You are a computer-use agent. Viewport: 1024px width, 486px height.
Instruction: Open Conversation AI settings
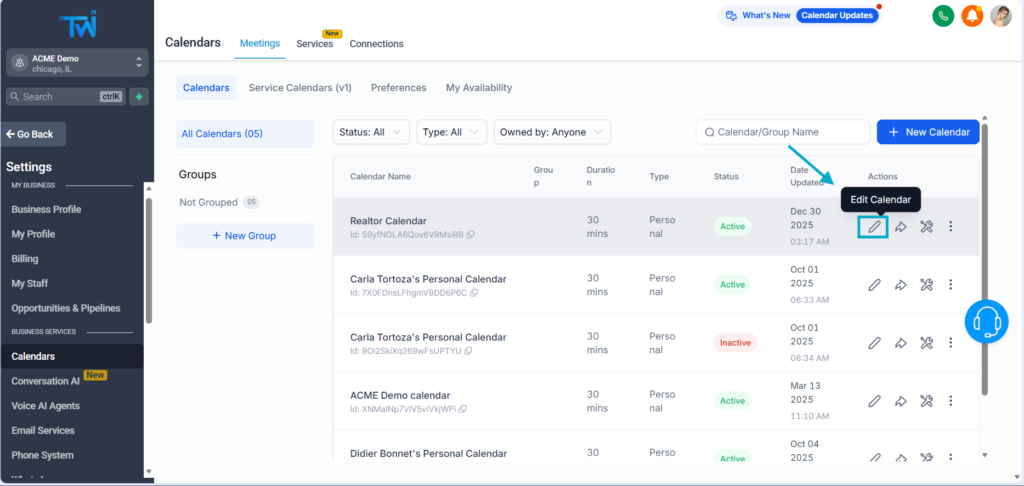[46, 381]
